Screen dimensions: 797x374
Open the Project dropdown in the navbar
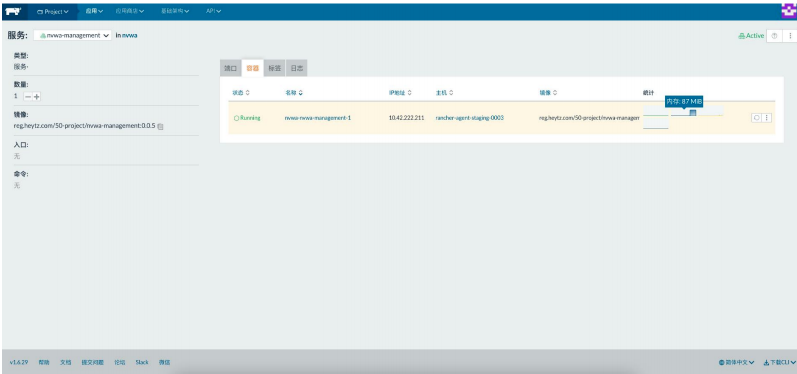(53, 12)
